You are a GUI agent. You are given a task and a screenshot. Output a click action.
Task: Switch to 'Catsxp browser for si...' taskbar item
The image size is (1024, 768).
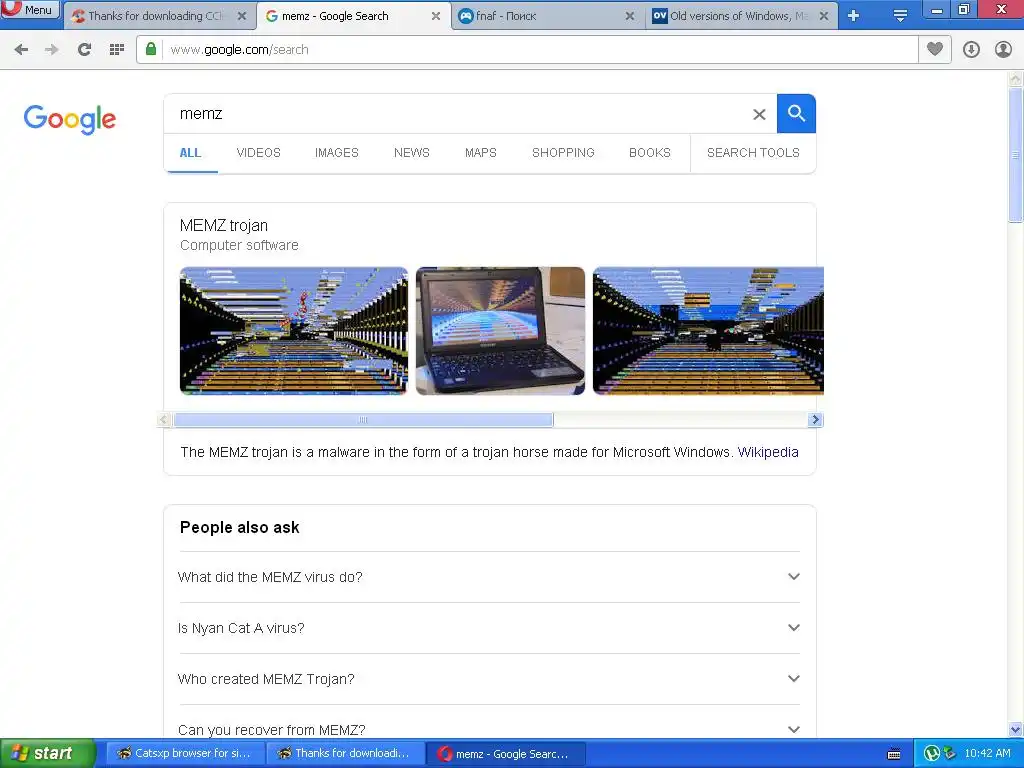185,753
